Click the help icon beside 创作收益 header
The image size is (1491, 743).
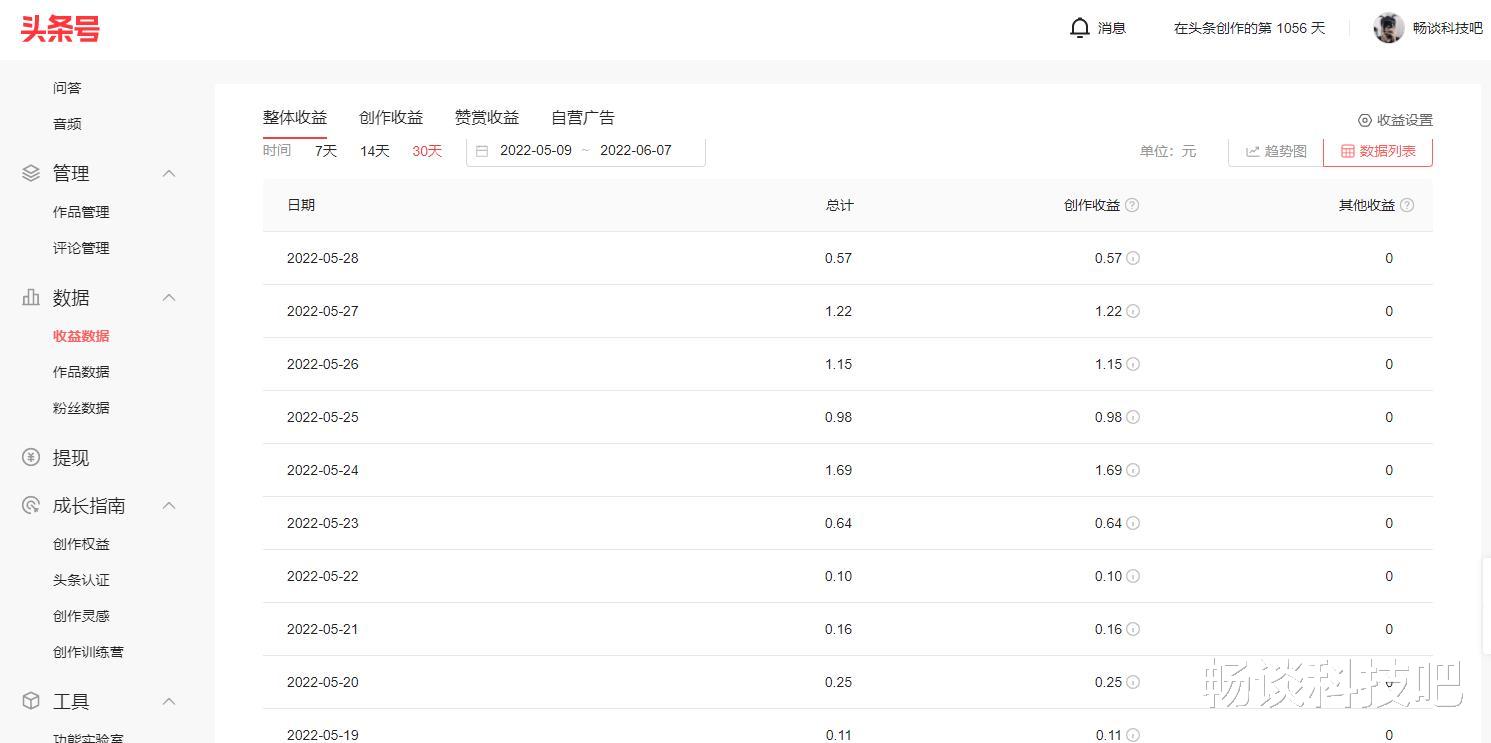coord(1131,204)
